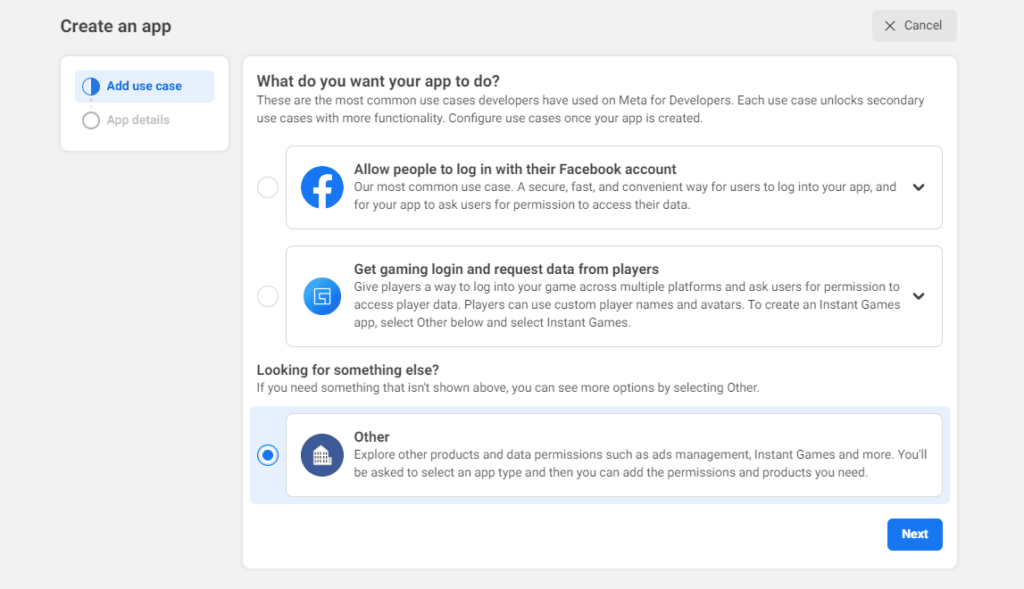The height and width of the screenshot is (589, 1024).
Task: Select the Other radio button
Action: 268,455
